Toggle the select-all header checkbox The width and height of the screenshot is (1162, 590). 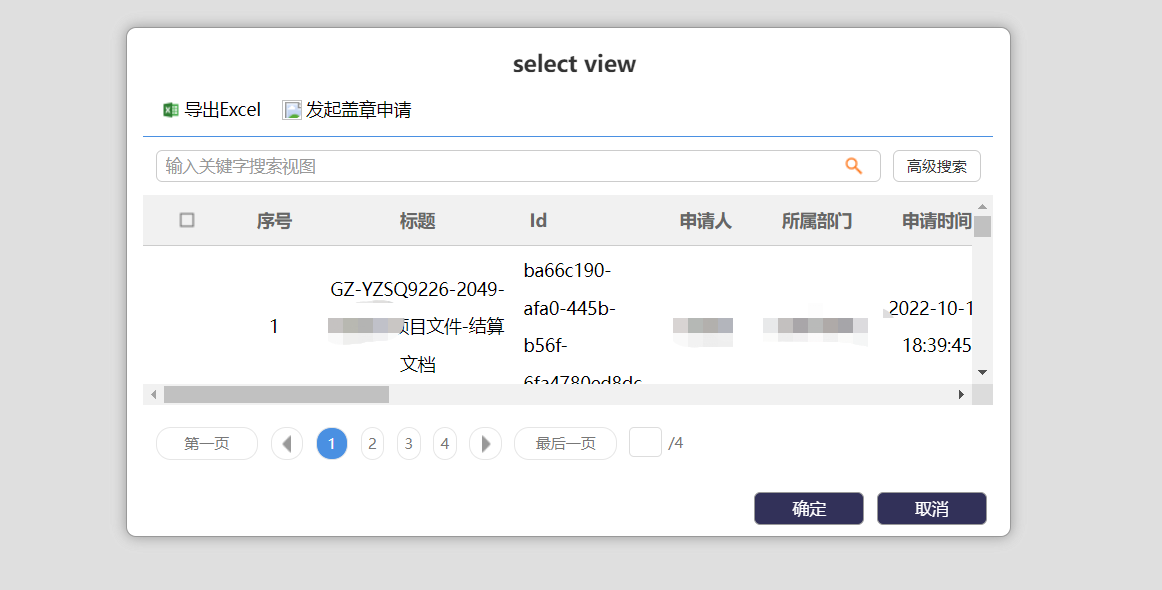click(187, 220)
